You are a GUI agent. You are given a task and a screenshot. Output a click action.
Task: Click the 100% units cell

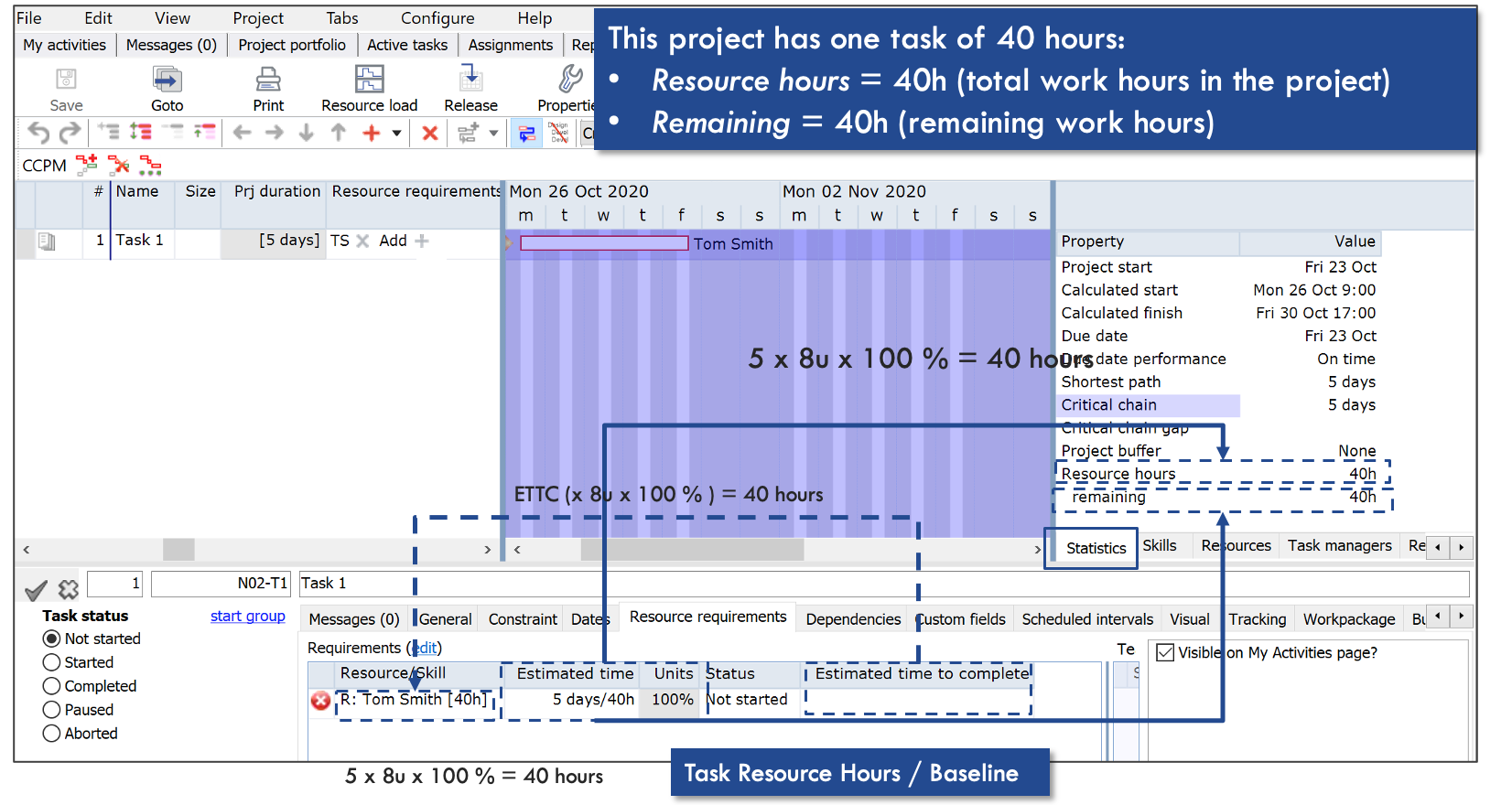click(x=672, y=700)
